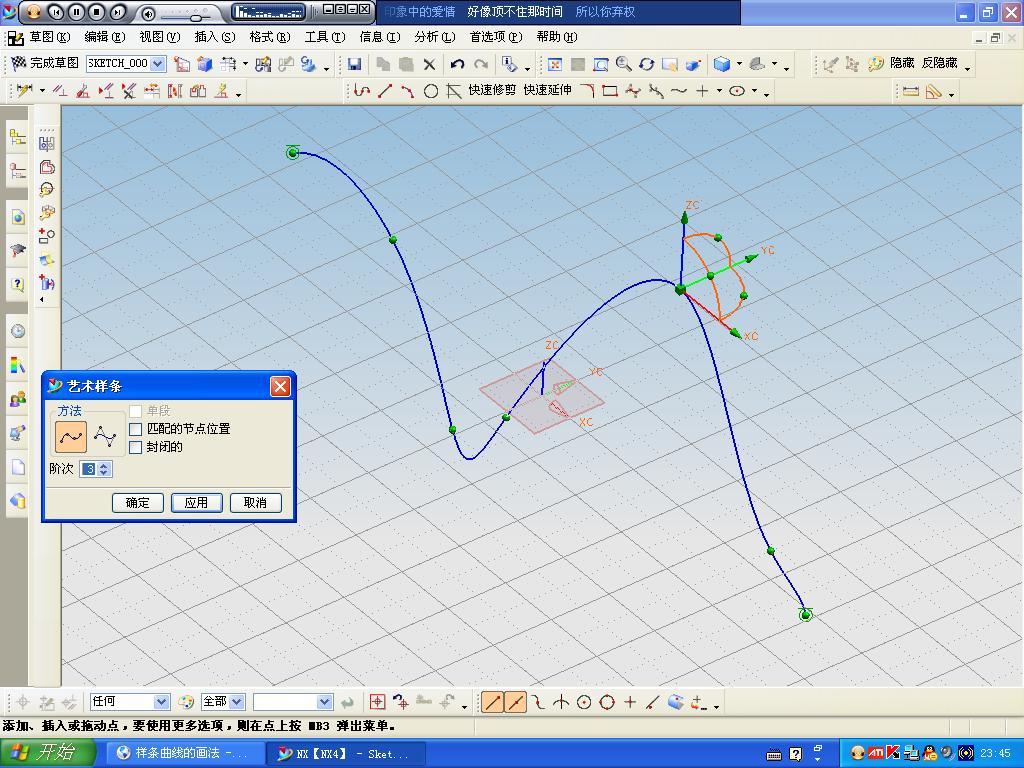This screenshot has height=768, width=1024.
Task: Open the History clock icon in sidebar
Action: tap(18, 331)
